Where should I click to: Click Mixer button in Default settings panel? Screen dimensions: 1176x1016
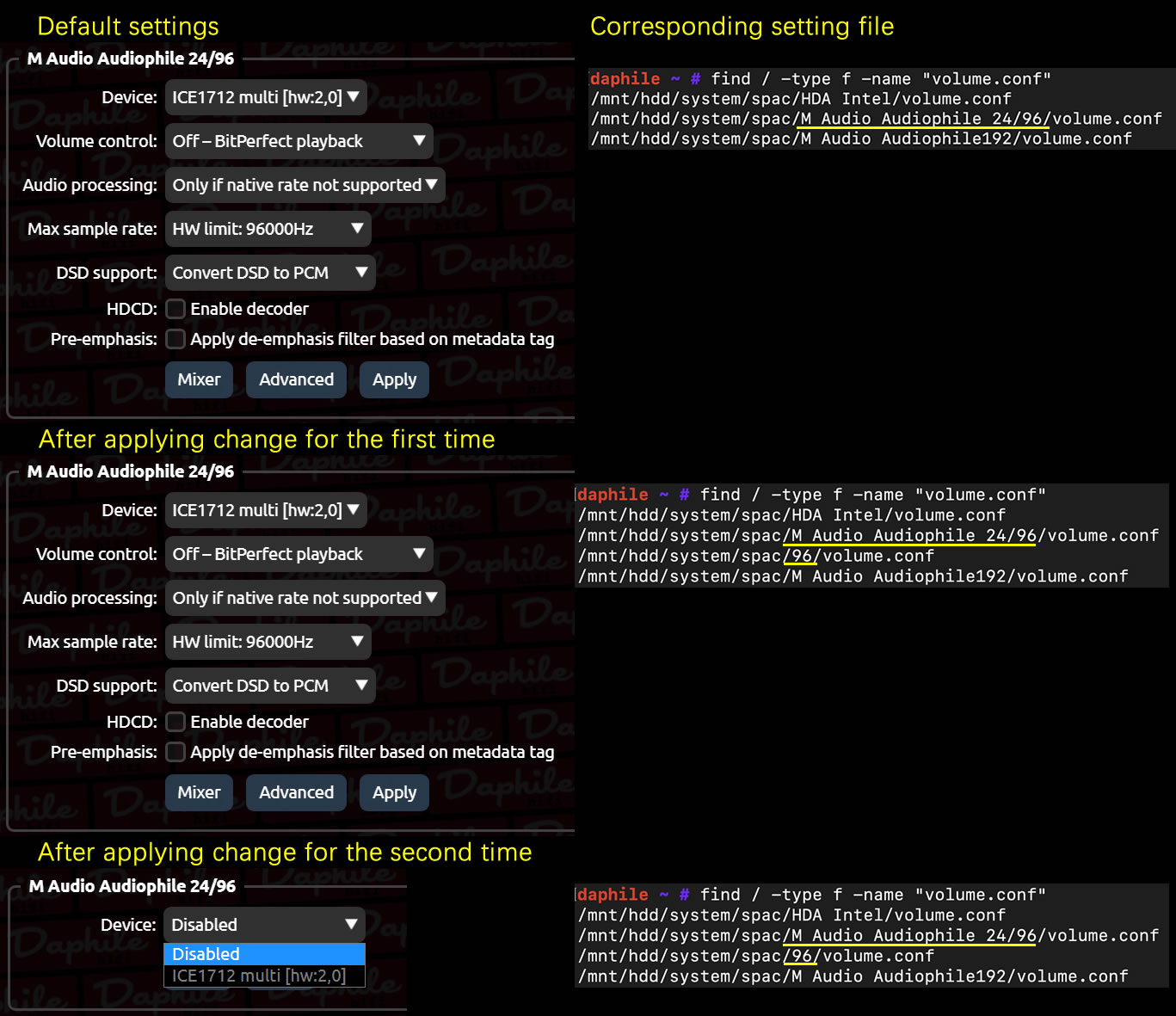pos(199,379)
